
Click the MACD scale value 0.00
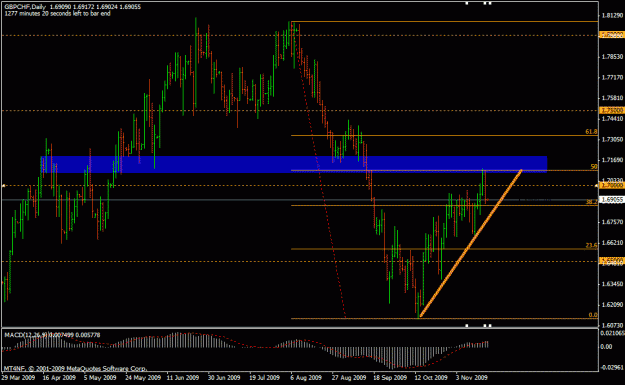click(x=606, y=347)
